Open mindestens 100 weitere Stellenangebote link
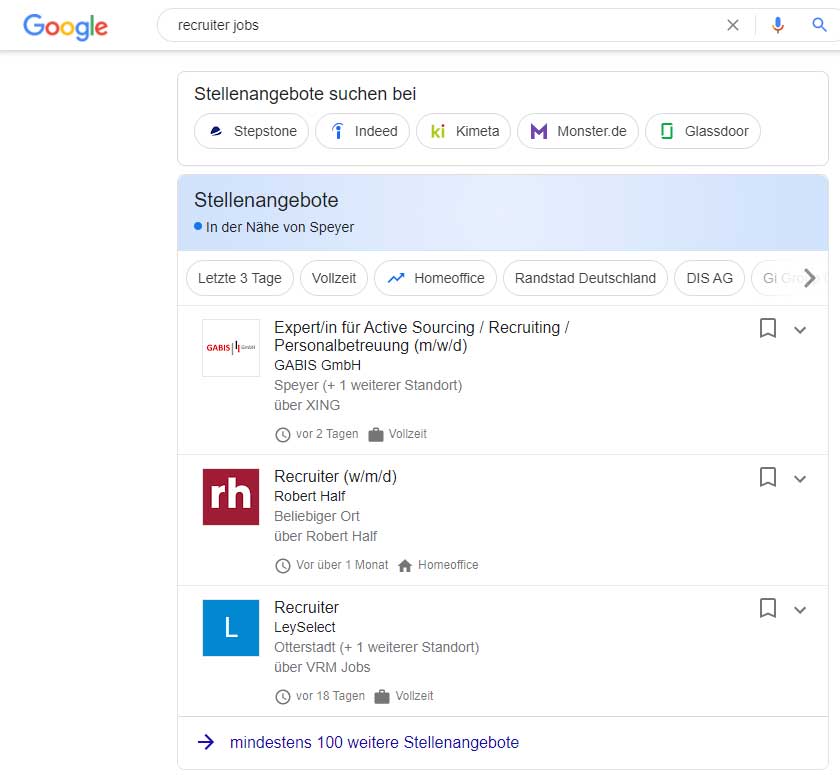Image resolution: width=840 pixels, height=775 pixels. 374,742
